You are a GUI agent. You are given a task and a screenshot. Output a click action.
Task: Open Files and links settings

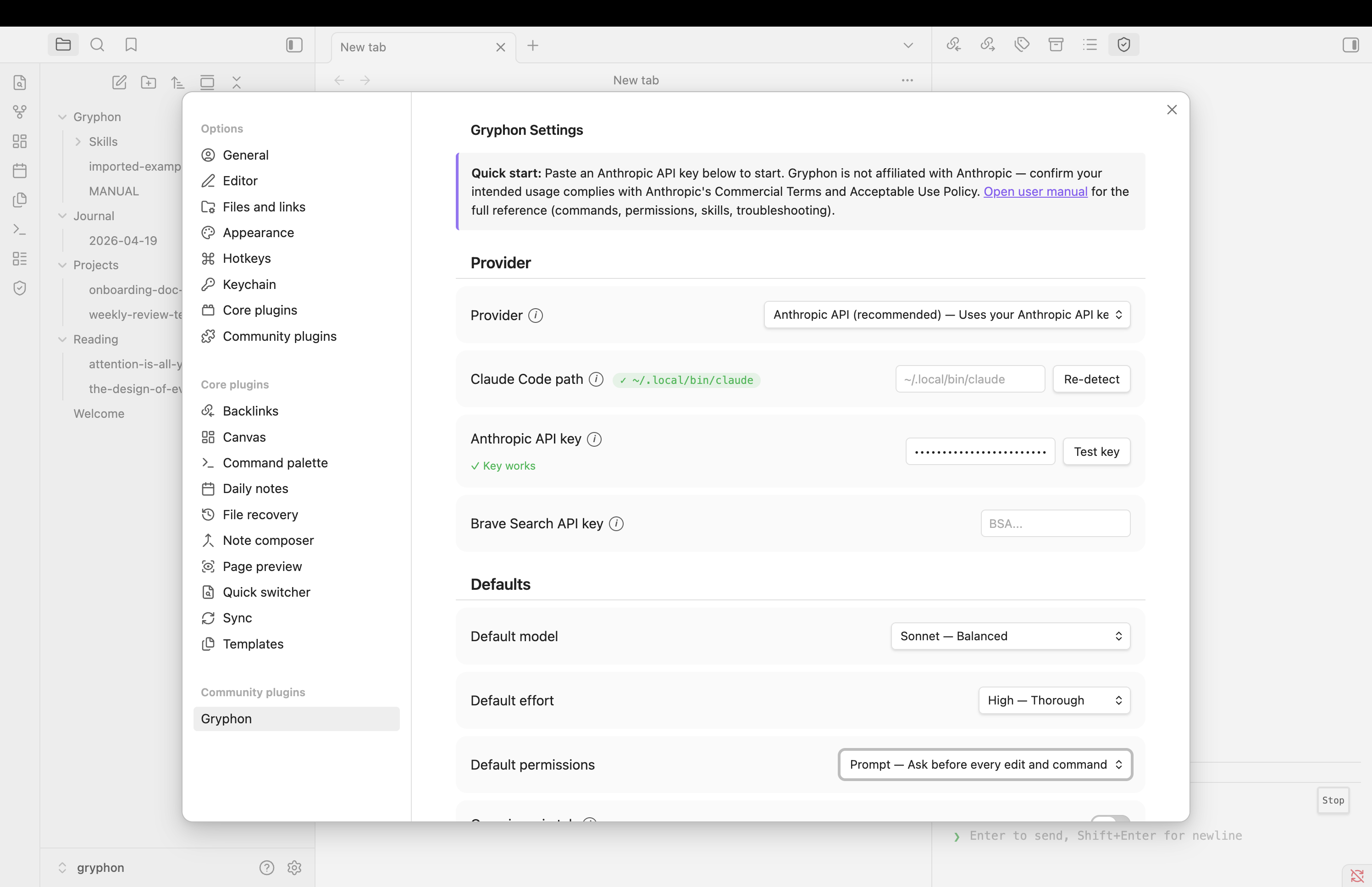point(296,207)
